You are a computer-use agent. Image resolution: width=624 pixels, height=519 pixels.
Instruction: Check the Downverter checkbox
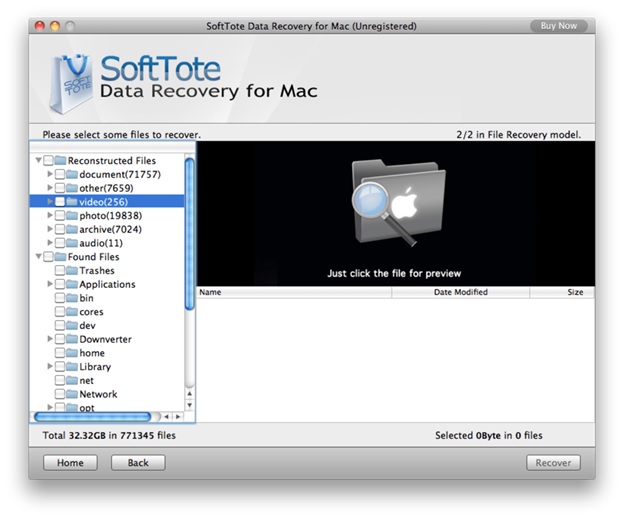[60, 339]
